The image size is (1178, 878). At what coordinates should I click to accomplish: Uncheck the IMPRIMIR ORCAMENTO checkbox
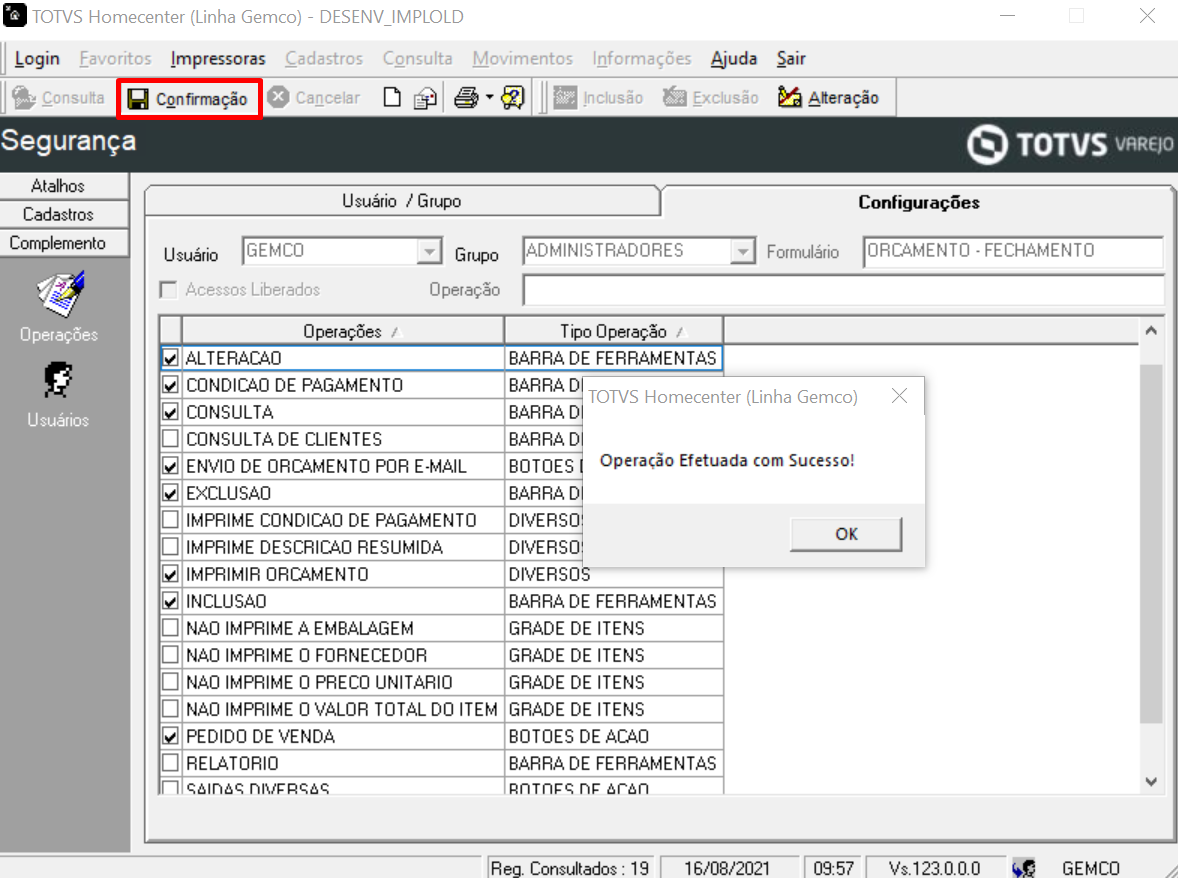point(171,575)
